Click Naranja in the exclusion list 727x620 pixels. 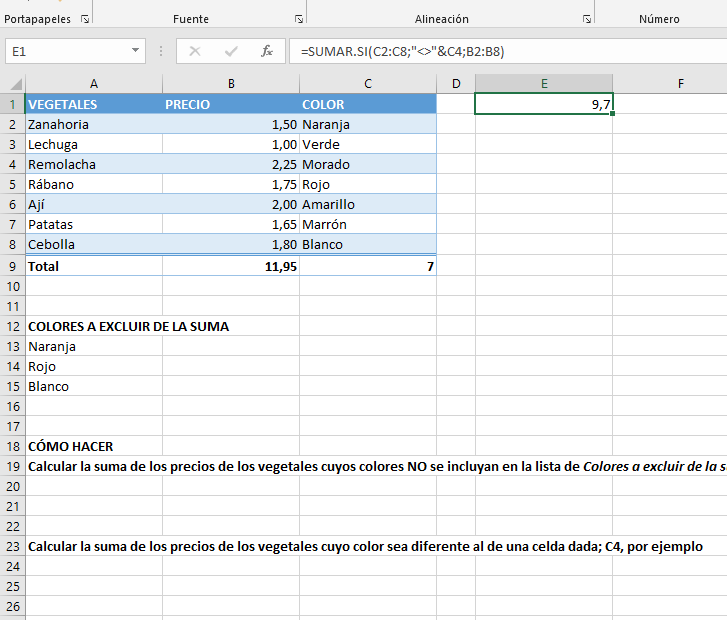click(x=94, y=346)
